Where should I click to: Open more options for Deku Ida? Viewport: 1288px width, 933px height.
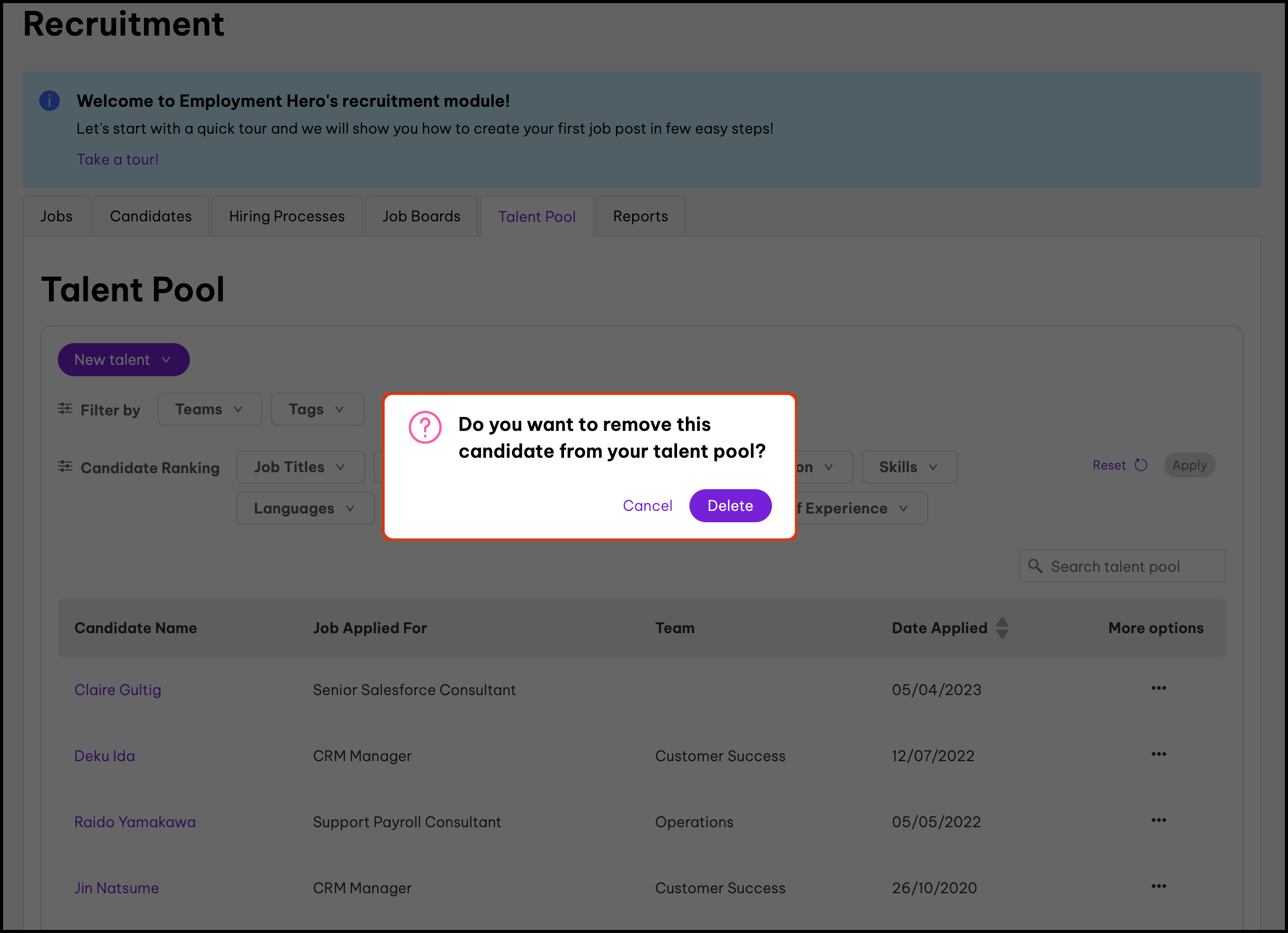click(1158, 754)
